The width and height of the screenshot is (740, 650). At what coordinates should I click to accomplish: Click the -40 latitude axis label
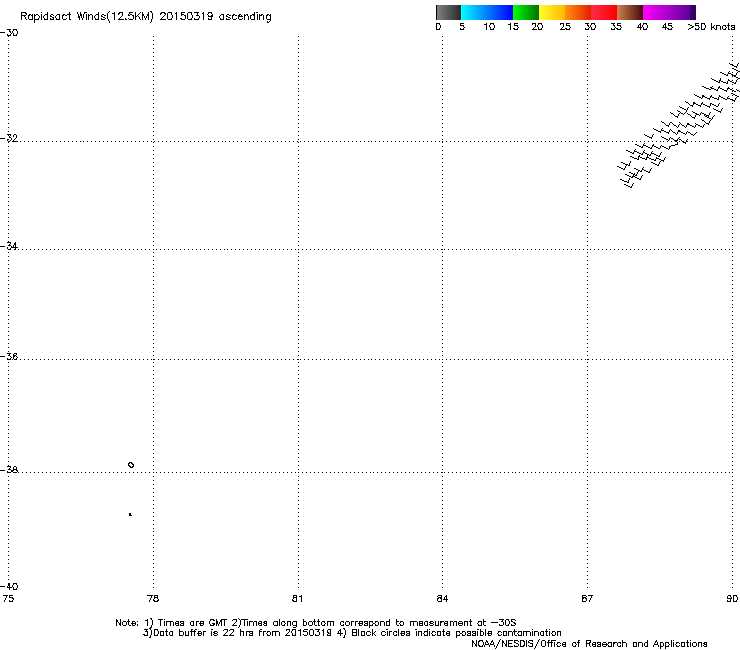click(9, 586)
